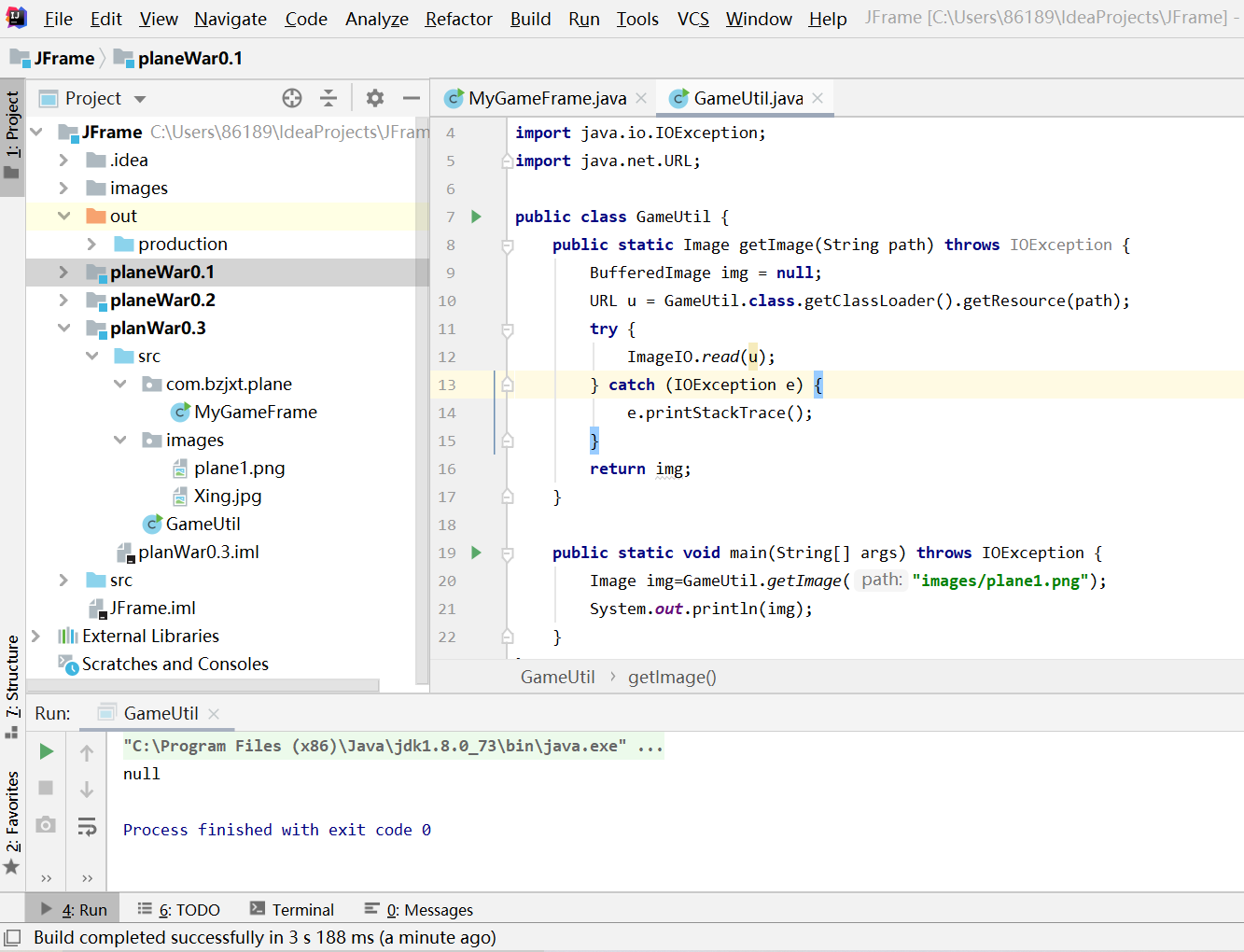Click GameUtil in editor breadcrumb
The height and width of the screenshot is (952, 1244).
(x=557, y=677)
